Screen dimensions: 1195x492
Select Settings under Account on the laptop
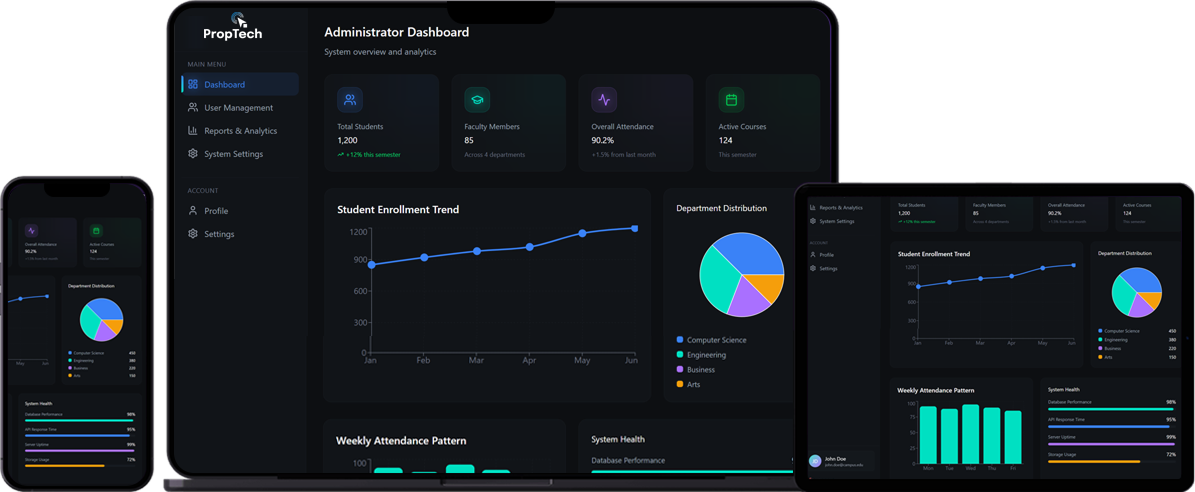coord(219,234)
